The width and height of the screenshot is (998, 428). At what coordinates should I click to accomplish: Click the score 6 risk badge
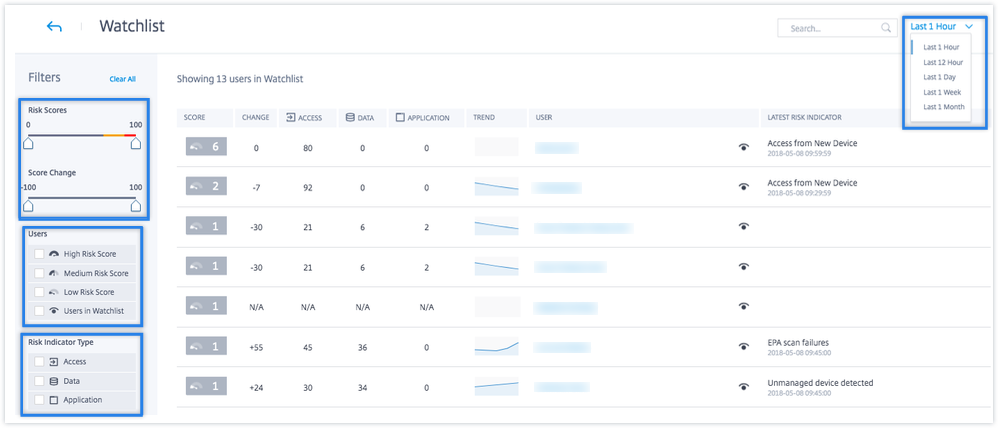click(207, 147)
